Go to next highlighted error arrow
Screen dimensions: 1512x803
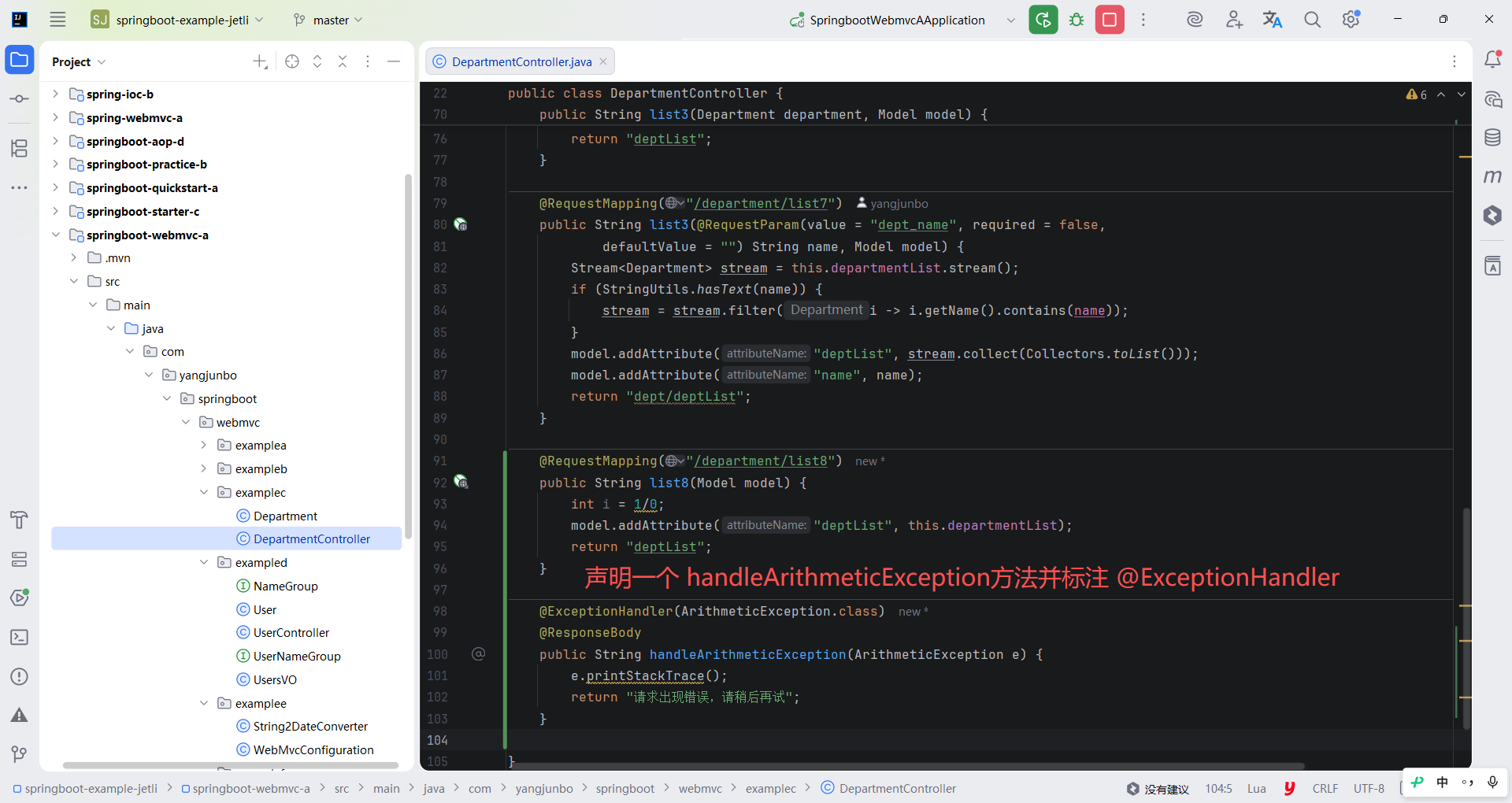coord(1462,94)
